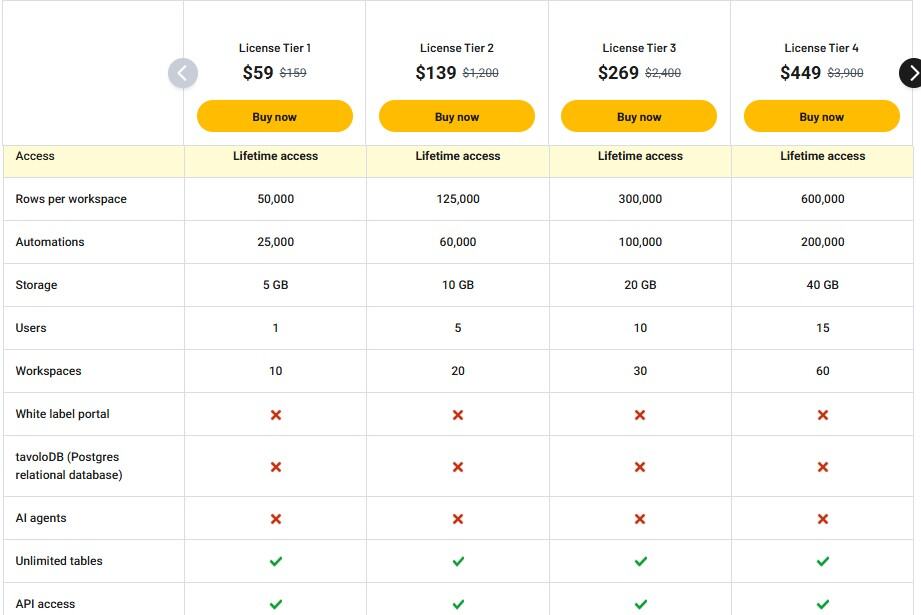Select the green checkmark for Unlimited tables in Tier 1

click(x=275, y=561)
